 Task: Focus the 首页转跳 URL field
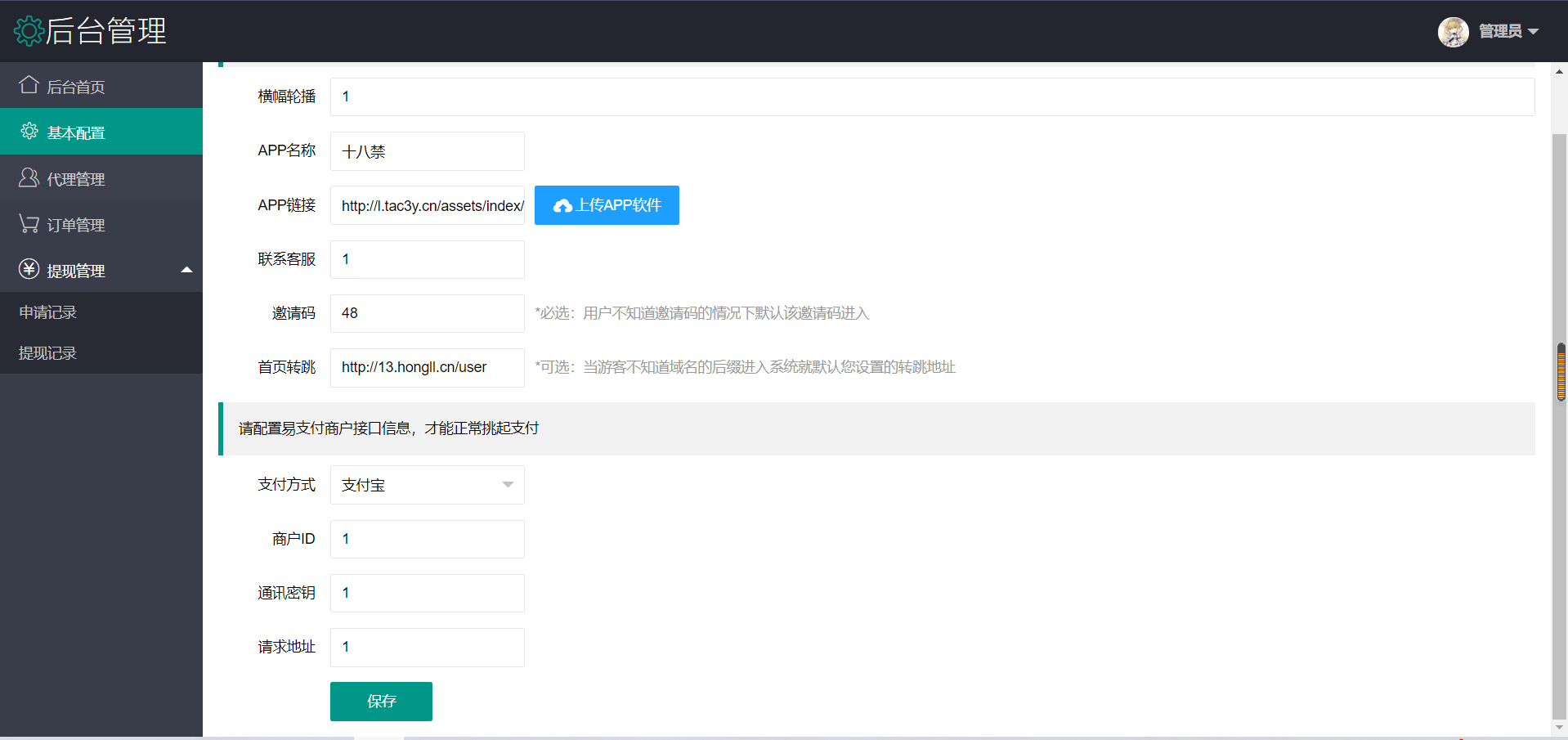pos(427,367)
